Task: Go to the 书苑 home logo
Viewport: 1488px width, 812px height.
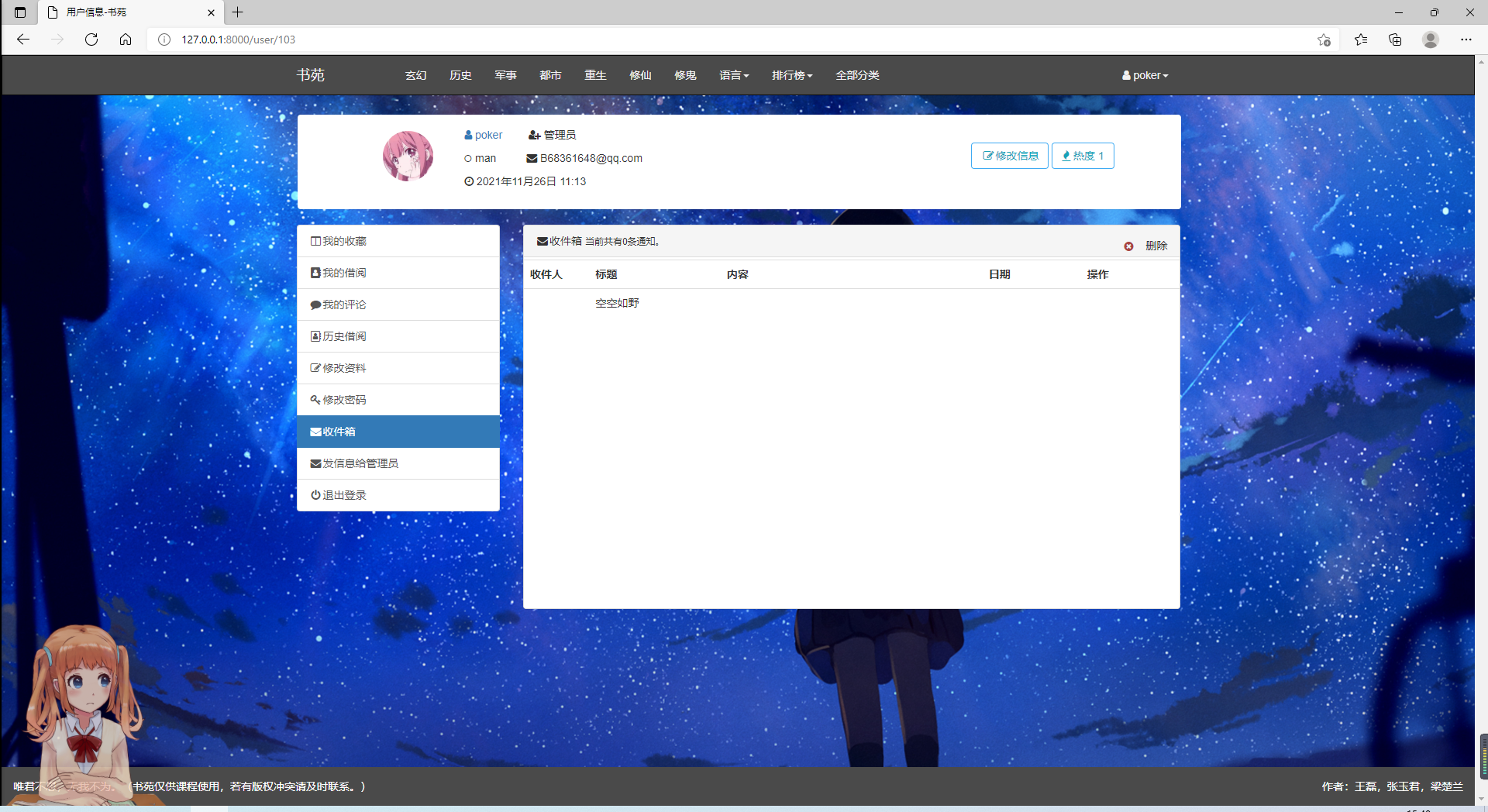Action: pos(311,75)
